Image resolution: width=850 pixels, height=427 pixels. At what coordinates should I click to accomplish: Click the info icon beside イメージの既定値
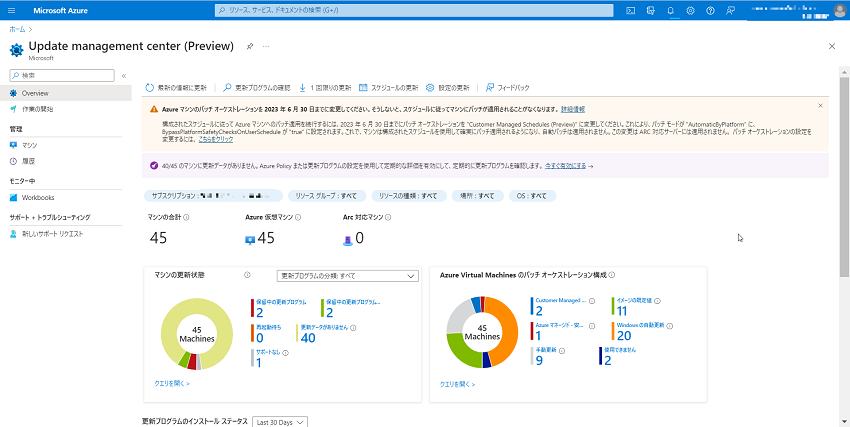click(x=658, y=300)
